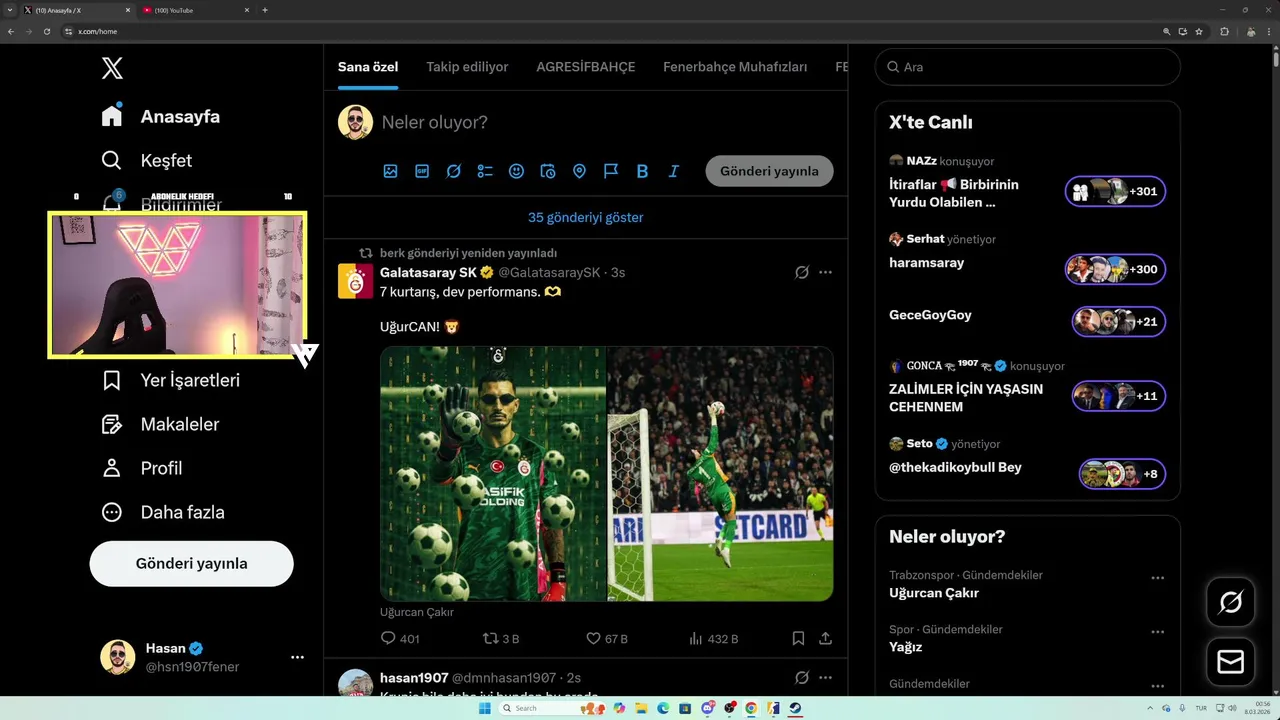This screenshot has height=720, width=1280.
Task: Click flag icon in composer
Action: pos(611,171)
